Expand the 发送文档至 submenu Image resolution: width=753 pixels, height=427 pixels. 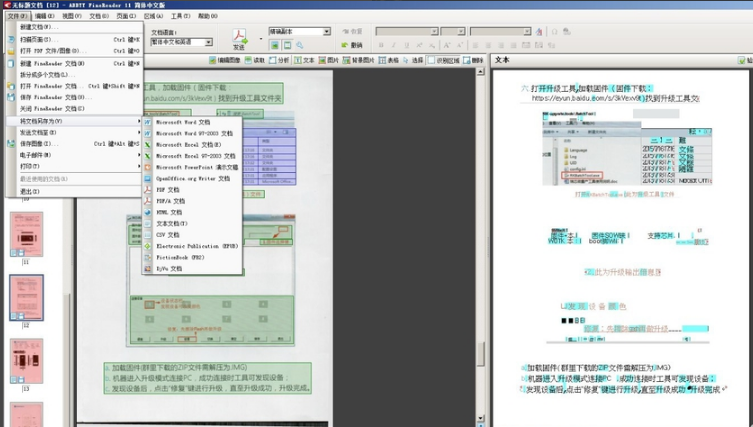coord(74,133)
